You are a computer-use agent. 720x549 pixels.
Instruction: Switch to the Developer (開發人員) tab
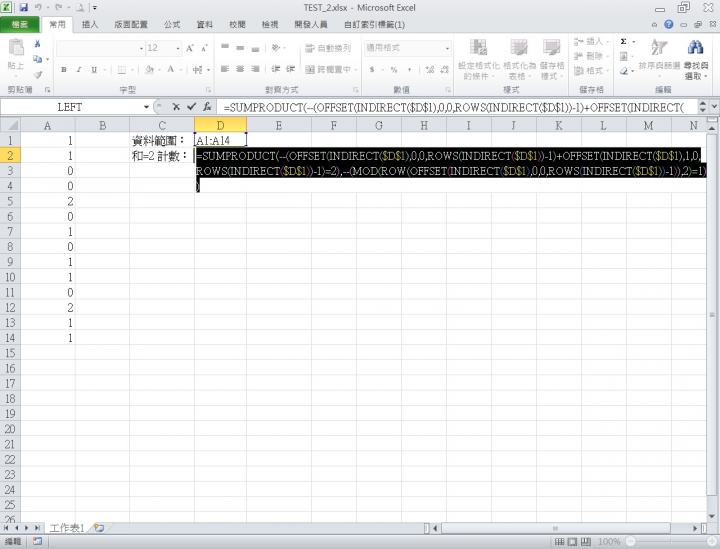coord(311,25)
